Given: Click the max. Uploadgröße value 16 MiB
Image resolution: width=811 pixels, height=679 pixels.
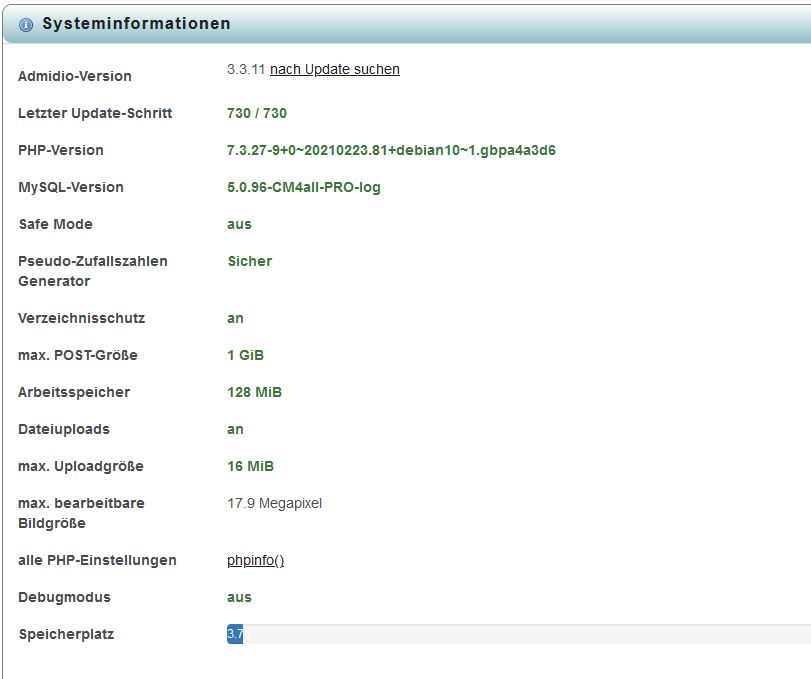Looking at the screenshot, I should pyautogui.click(x=250, y=466).
